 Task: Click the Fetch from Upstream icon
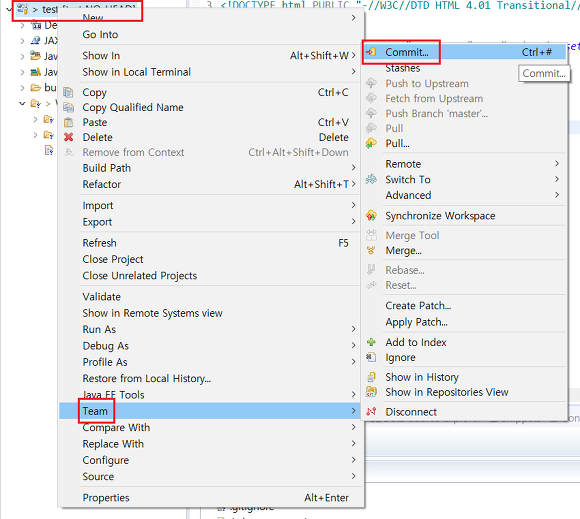coord(371,98)
